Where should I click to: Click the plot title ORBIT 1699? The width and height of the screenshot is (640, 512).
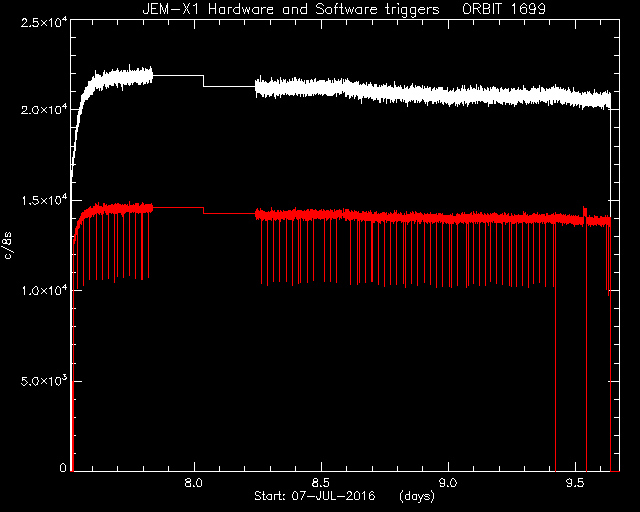click(x=504, y=9)
